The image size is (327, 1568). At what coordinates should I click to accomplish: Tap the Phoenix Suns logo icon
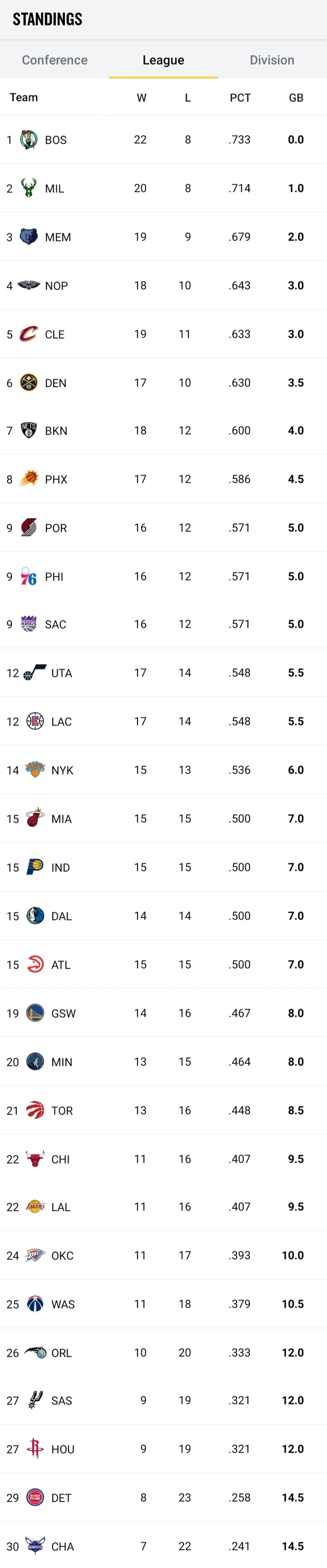click(29, 479)
